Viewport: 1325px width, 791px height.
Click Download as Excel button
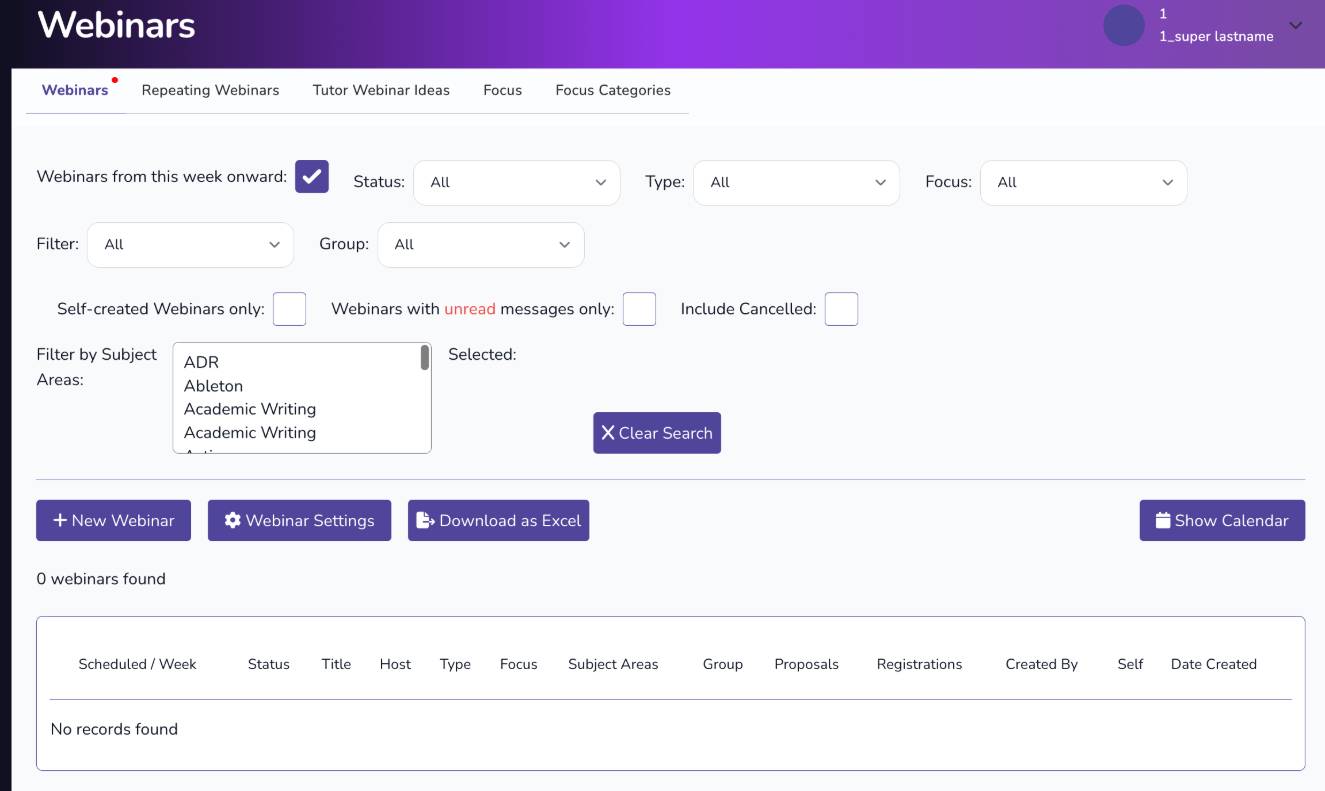[498, 521]
